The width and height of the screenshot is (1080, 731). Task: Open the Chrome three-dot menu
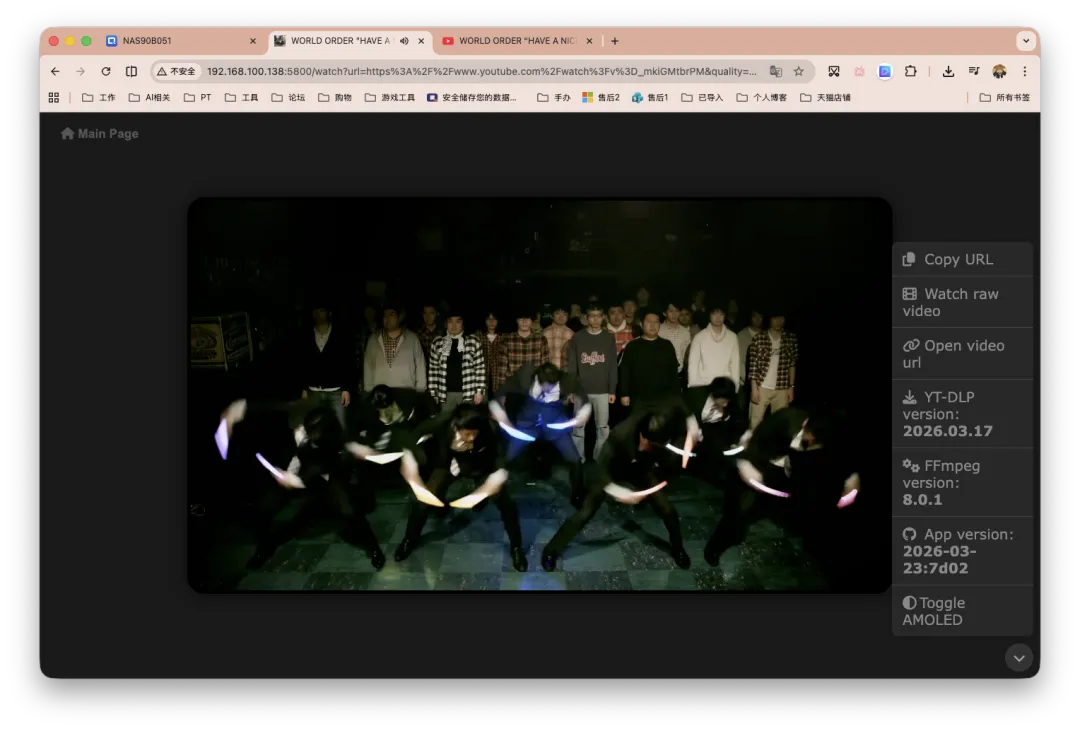click(x=1024, y=71)
